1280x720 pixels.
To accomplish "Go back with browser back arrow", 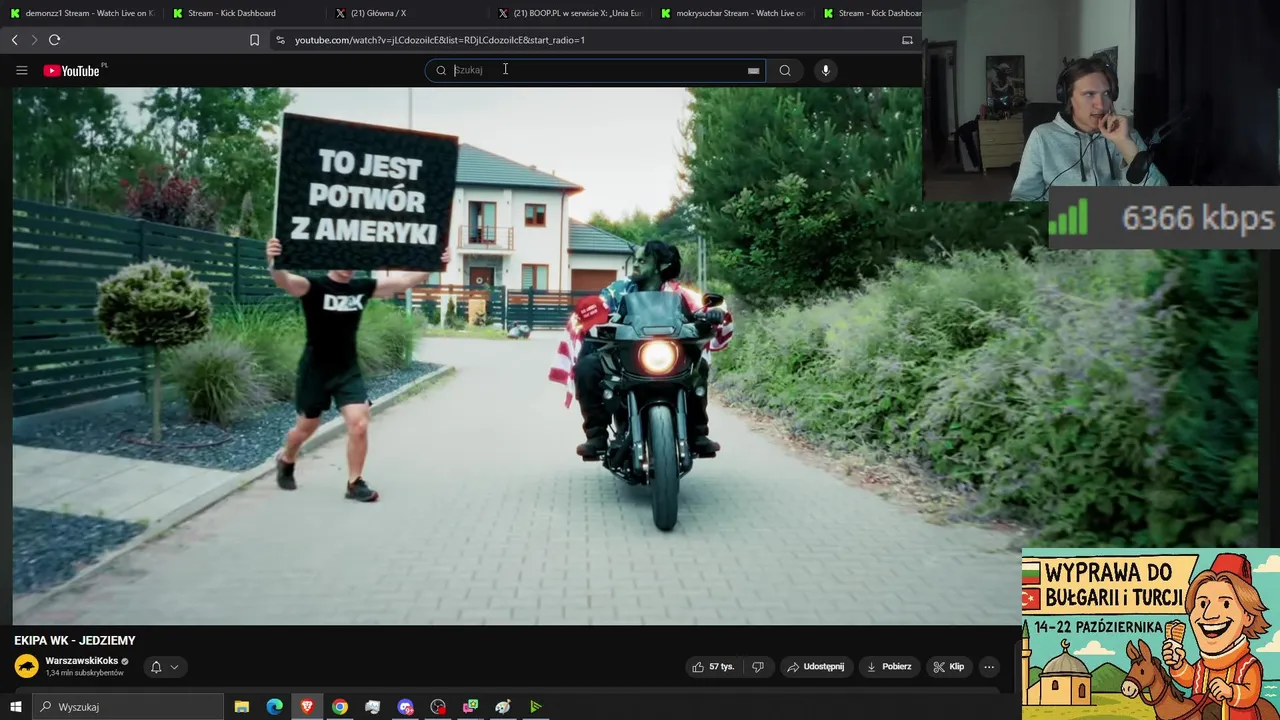I will 14,40.
